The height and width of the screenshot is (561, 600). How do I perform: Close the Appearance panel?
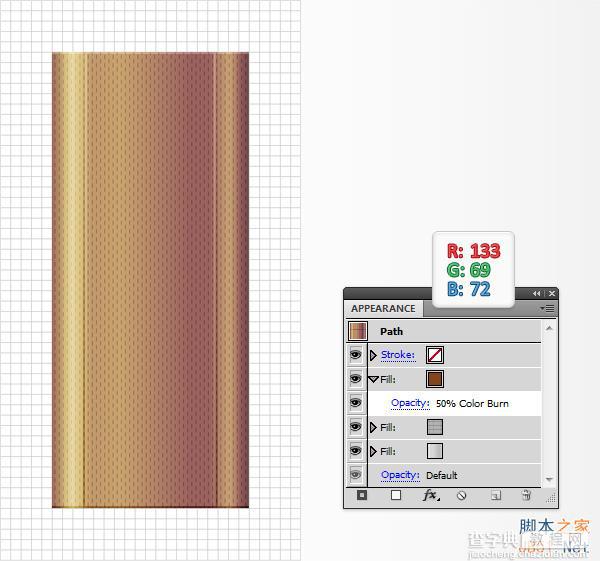tap(552, 294)
